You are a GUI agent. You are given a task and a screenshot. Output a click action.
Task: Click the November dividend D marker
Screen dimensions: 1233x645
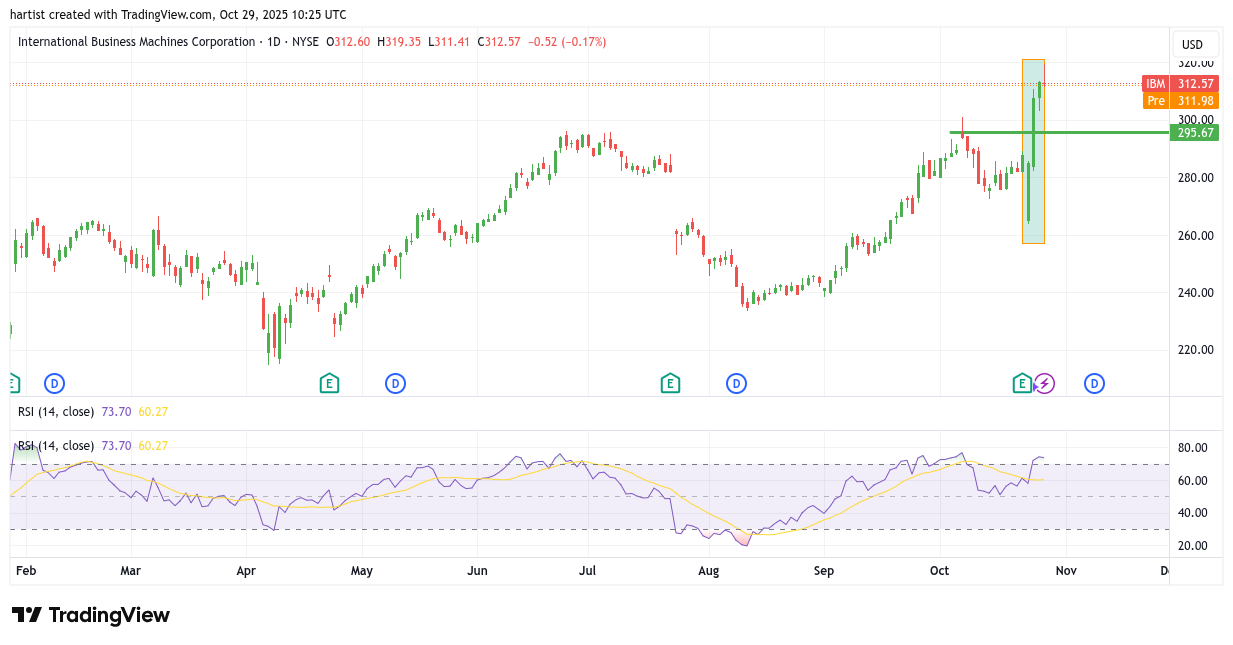tap(1095, 383)
